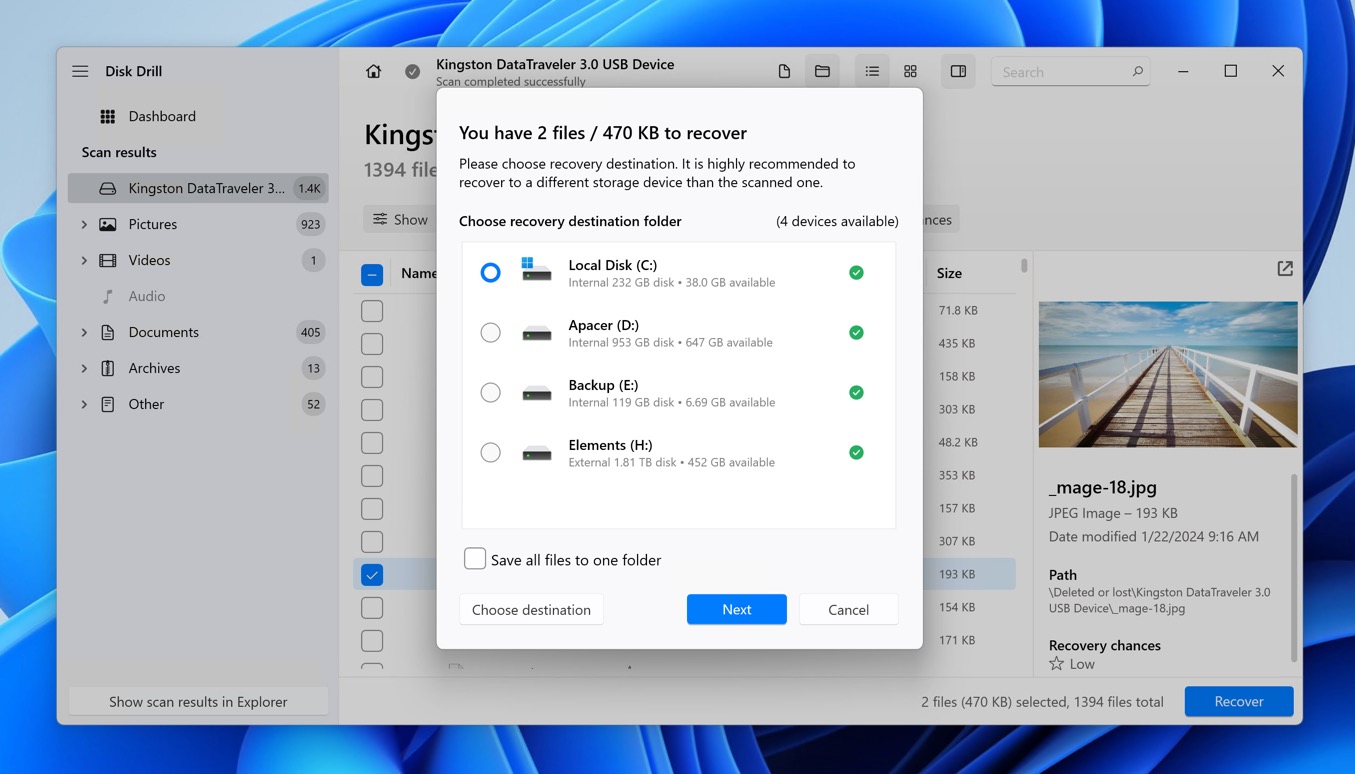This screenshot has width=1355, height=774.
Task: Select Apacer (D:) radio button
Action: (490, 332)
